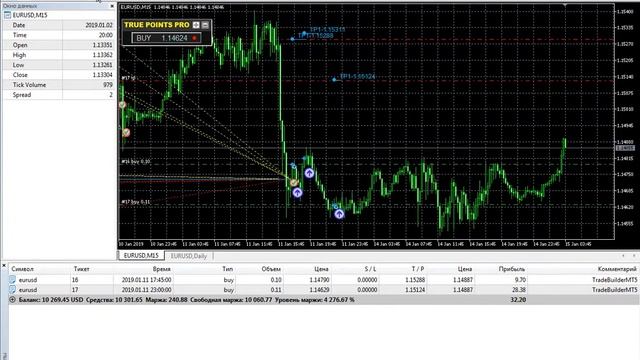640x360 pixels.
Task: Sort by the Тикет column header
Action: click(81, 269)
